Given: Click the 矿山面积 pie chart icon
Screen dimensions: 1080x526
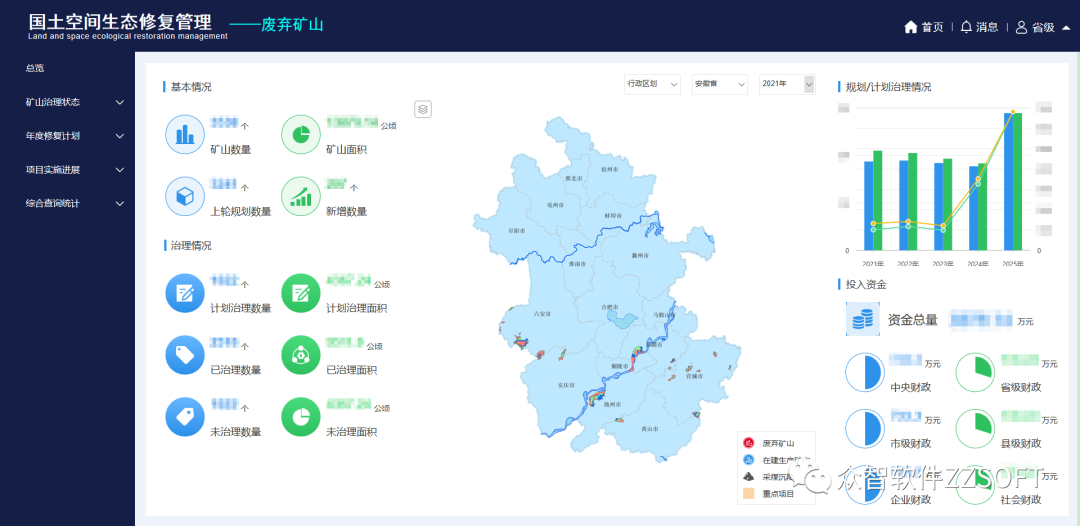Looking at the screenshot, I should coord(301,135).
